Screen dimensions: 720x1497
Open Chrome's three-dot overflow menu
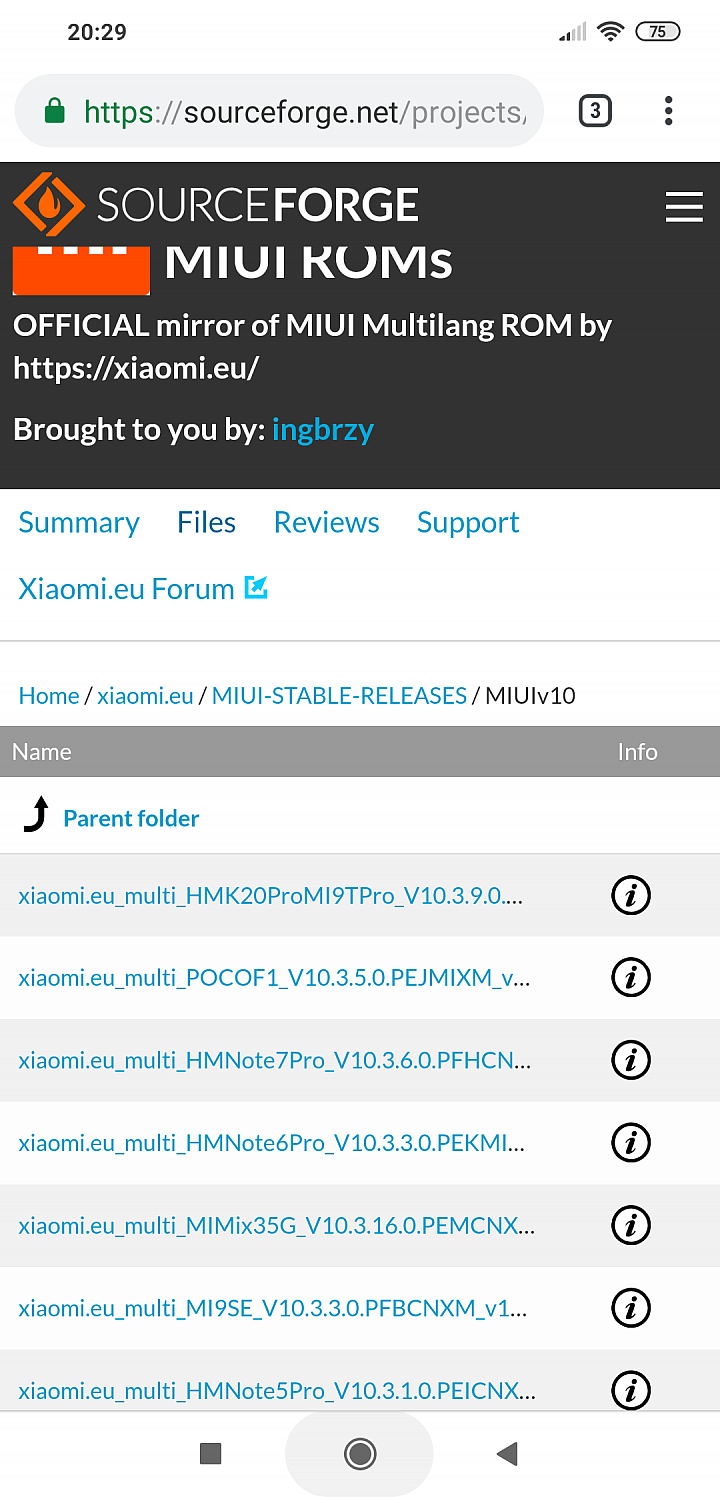click(668, 111)
